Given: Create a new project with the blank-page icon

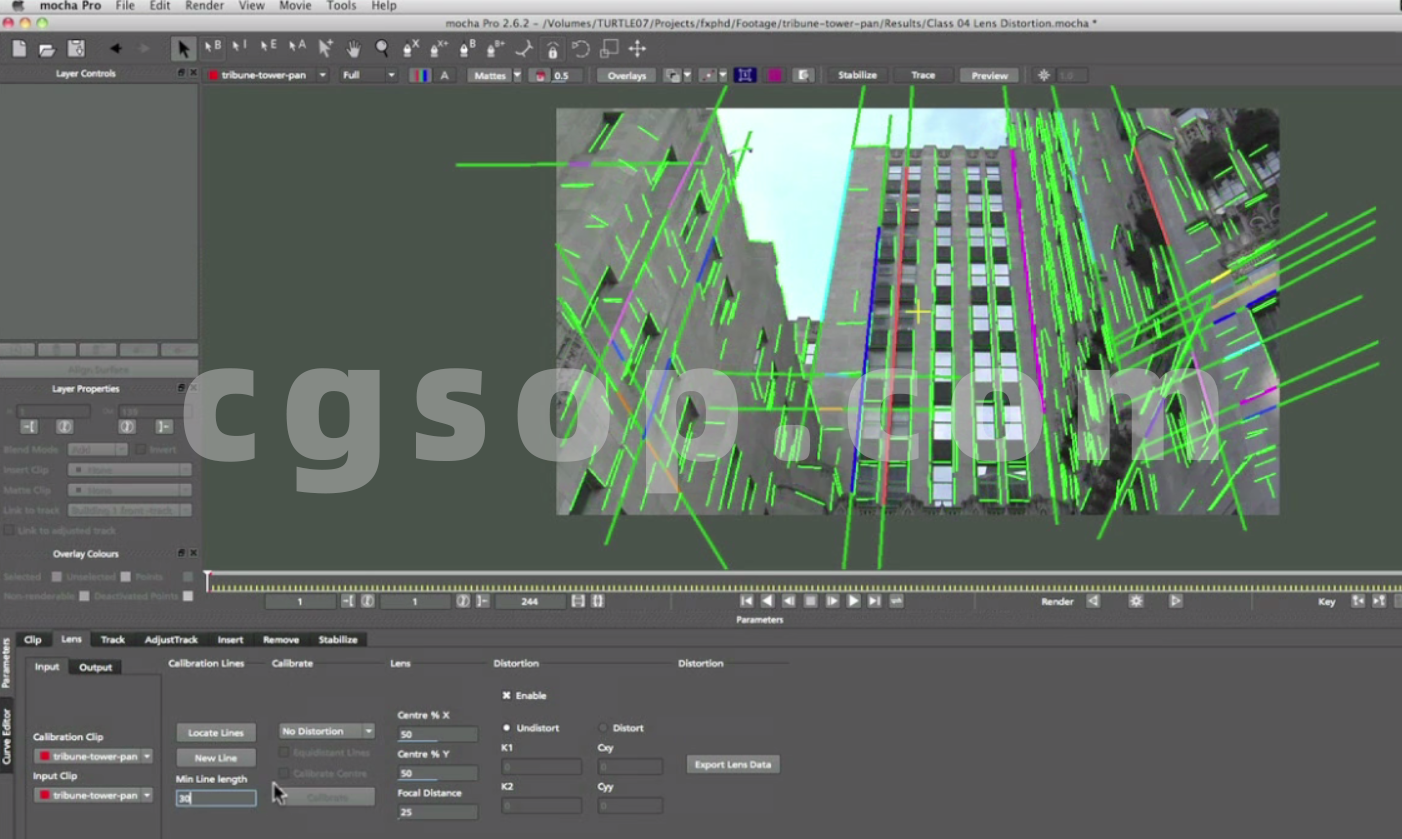Looking at the screenshot, I should 20,48.
